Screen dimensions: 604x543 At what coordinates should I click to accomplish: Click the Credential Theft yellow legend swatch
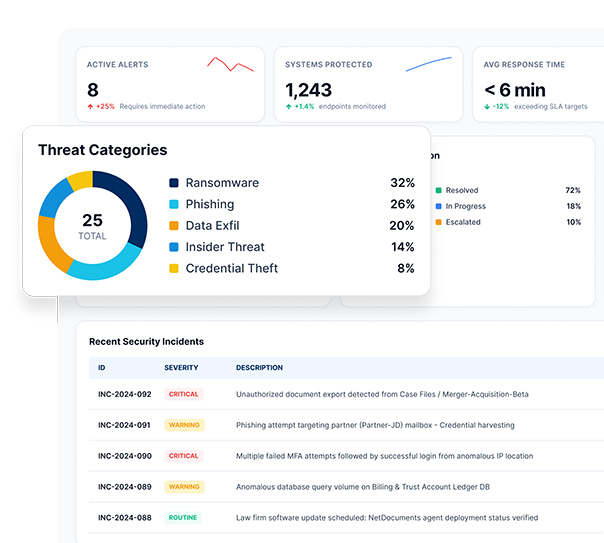[x=174, y=268]
